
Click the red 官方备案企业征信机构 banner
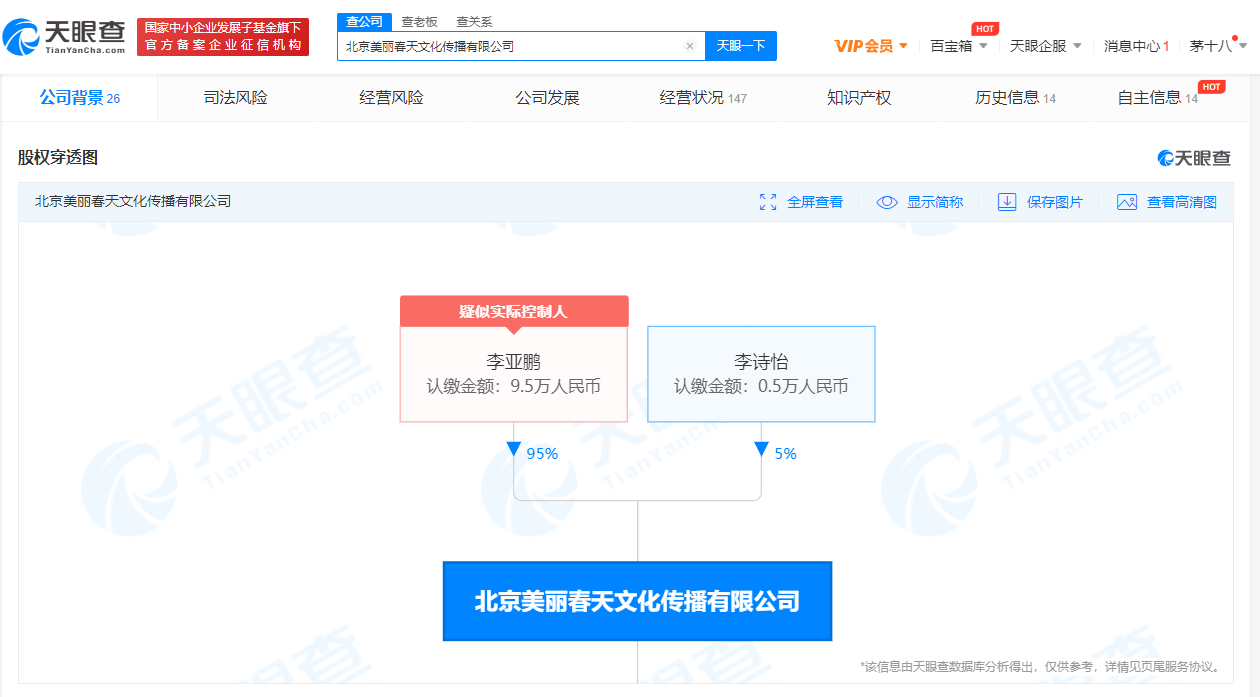(x=223, y=37)
